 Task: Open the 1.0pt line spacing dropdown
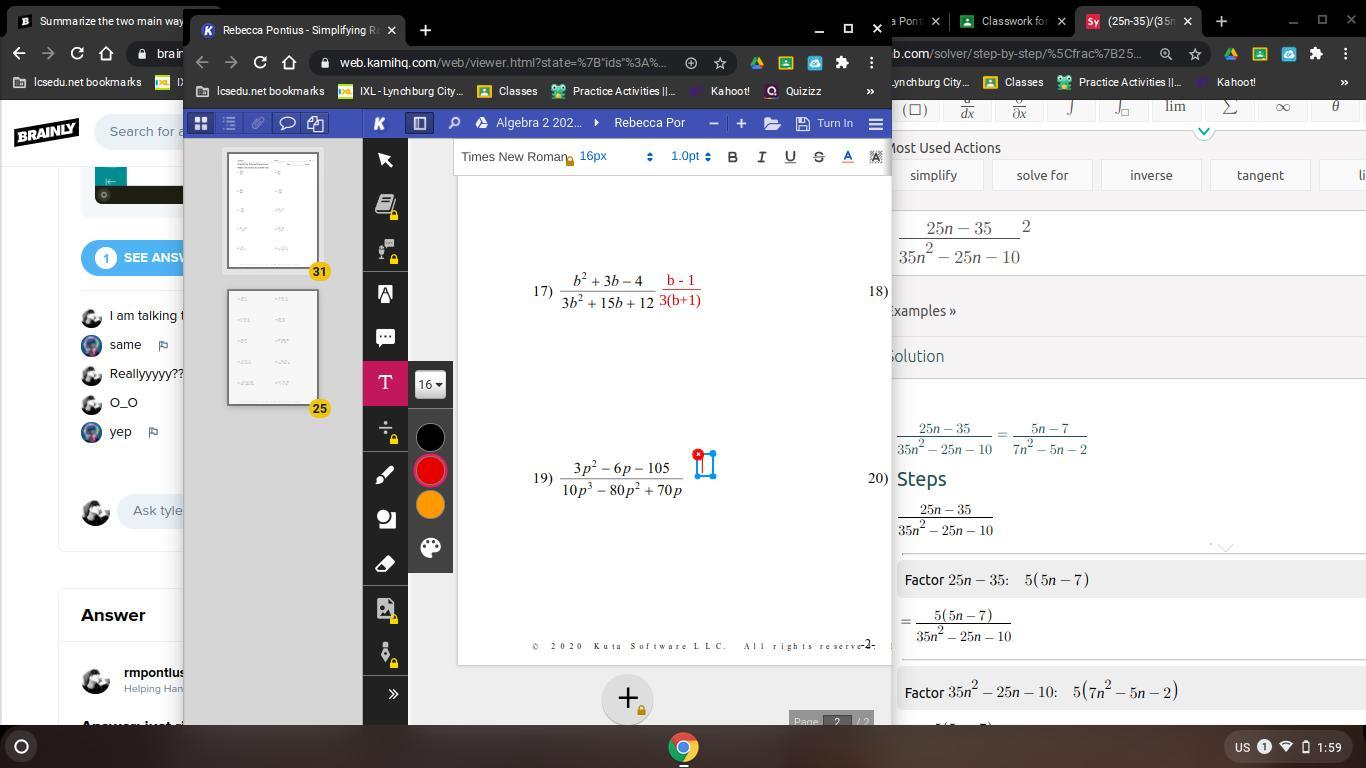pos(690,157)
